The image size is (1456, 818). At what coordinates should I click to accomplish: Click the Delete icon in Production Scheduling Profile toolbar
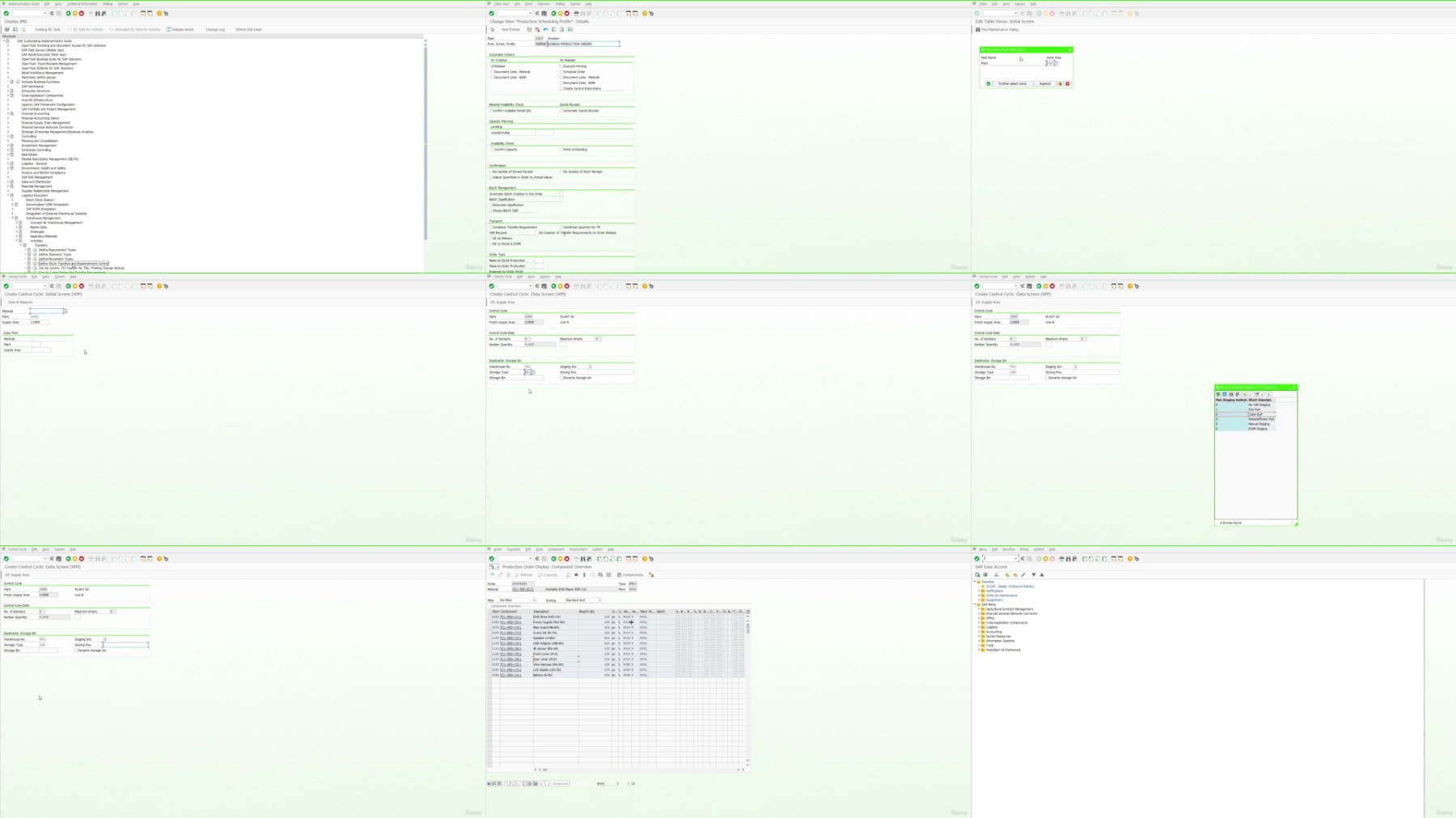pos(537,29)
